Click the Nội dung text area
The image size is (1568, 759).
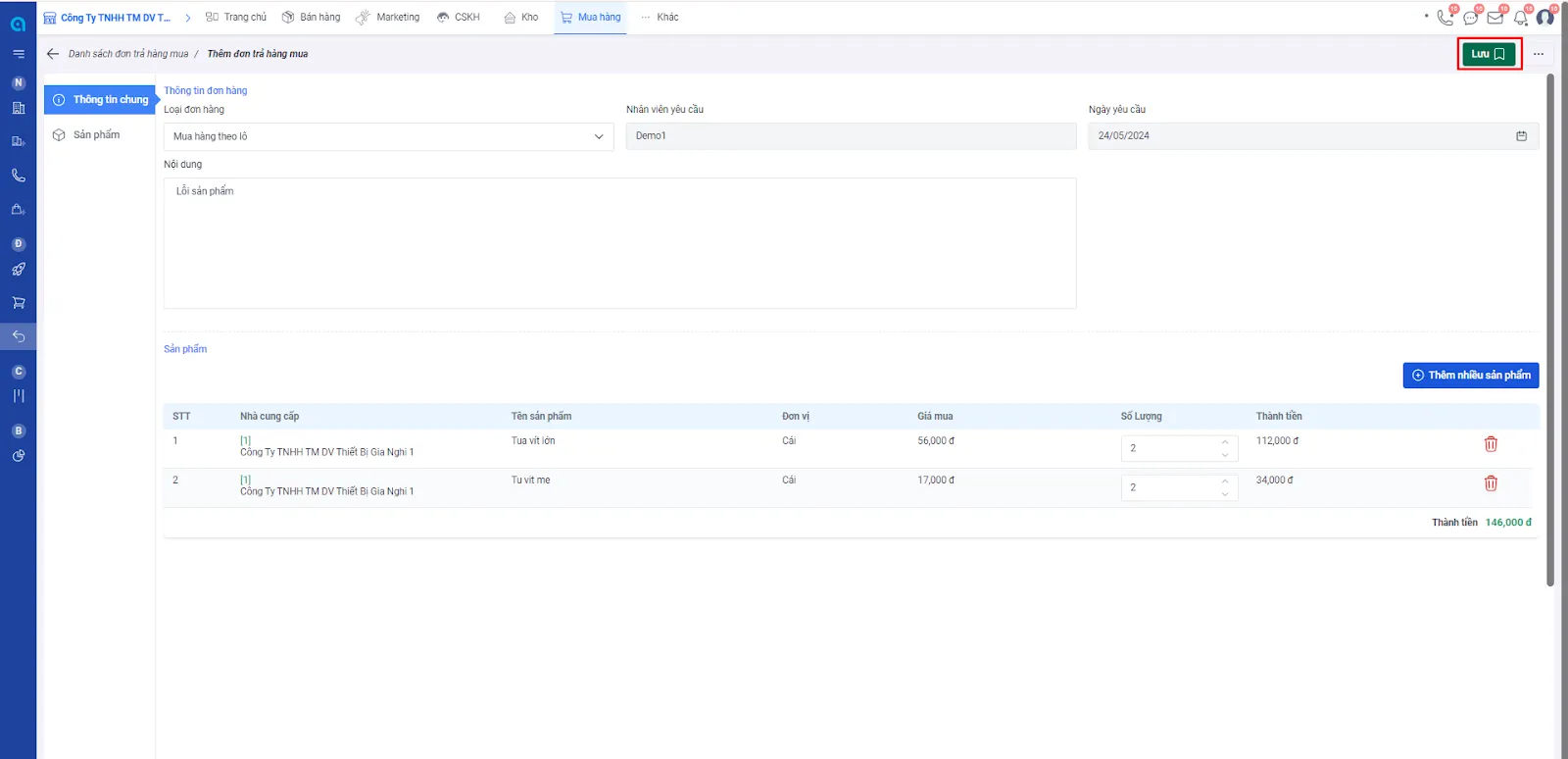(619, 243)
